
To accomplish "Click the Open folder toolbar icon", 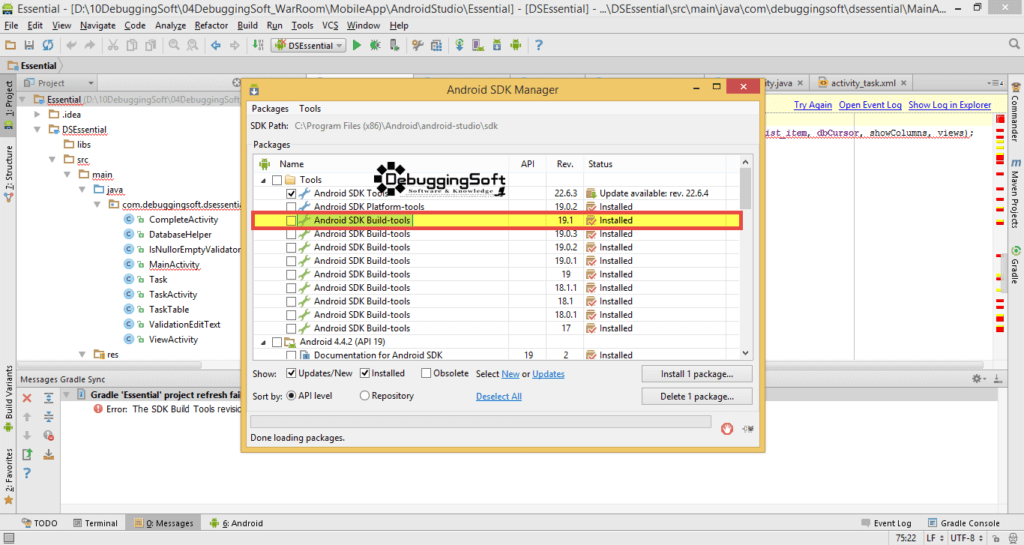I will pos(10,45).
